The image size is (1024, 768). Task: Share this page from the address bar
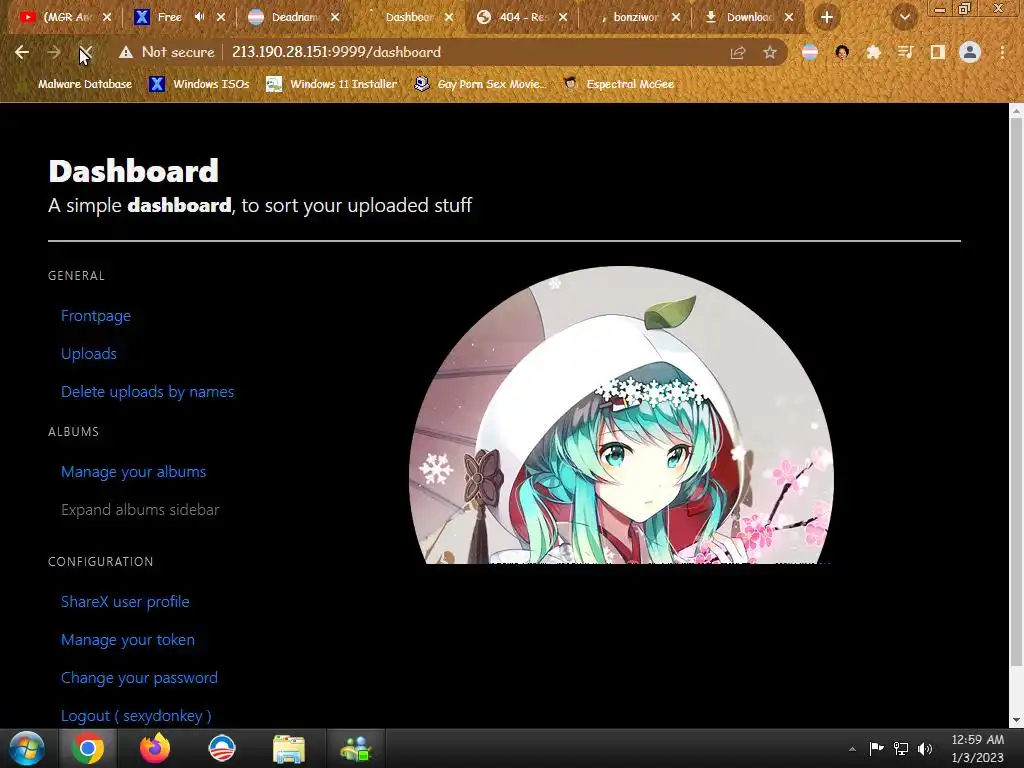point(738,52)
